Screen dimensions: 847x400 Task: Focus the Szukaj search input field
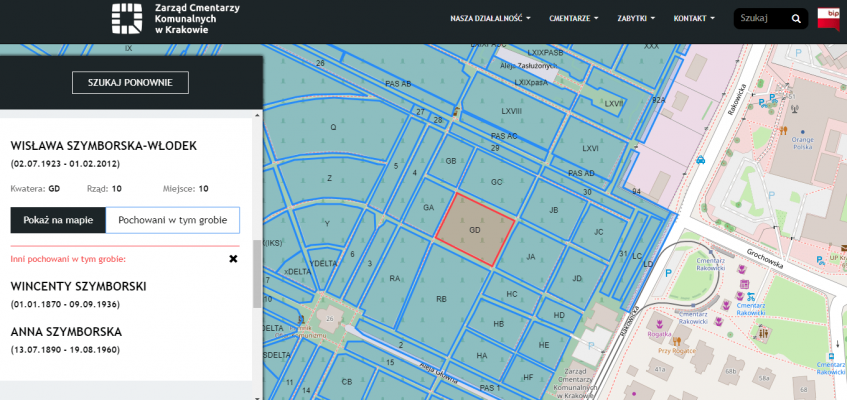(x=760, y=19)
